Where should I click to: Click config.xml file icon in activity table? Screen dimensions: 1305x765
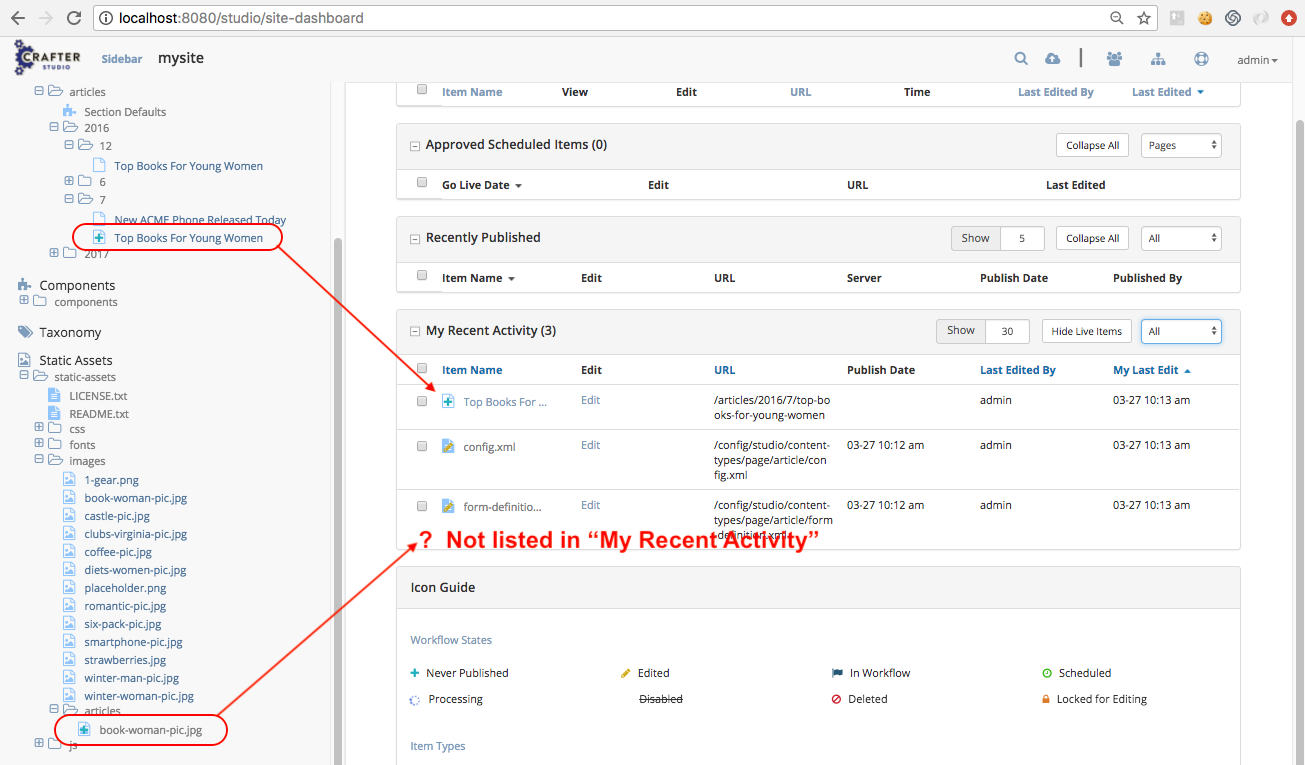pyautogui.click(x=448, y=446)
